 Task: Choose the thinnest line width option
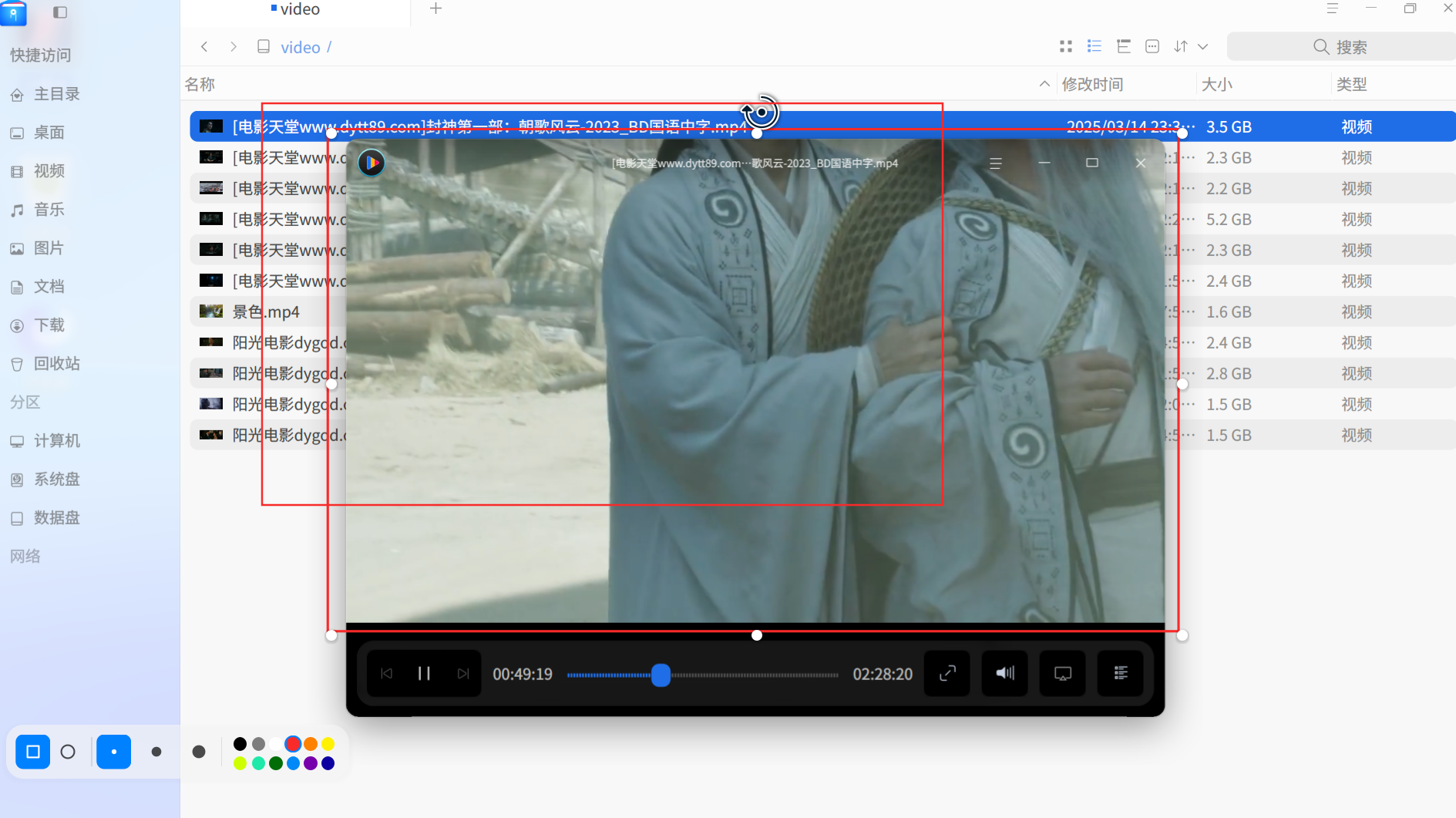pyautogui.click(x=114, y=752)
